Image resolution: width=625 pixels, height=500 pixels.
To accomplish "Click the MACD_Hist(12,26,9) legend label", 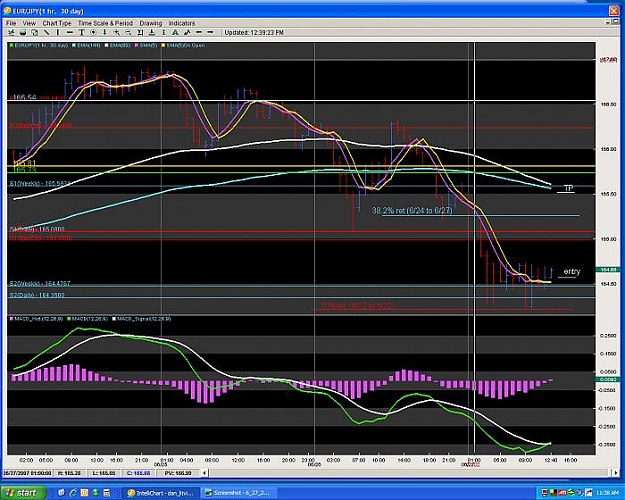I will [37, 319].
